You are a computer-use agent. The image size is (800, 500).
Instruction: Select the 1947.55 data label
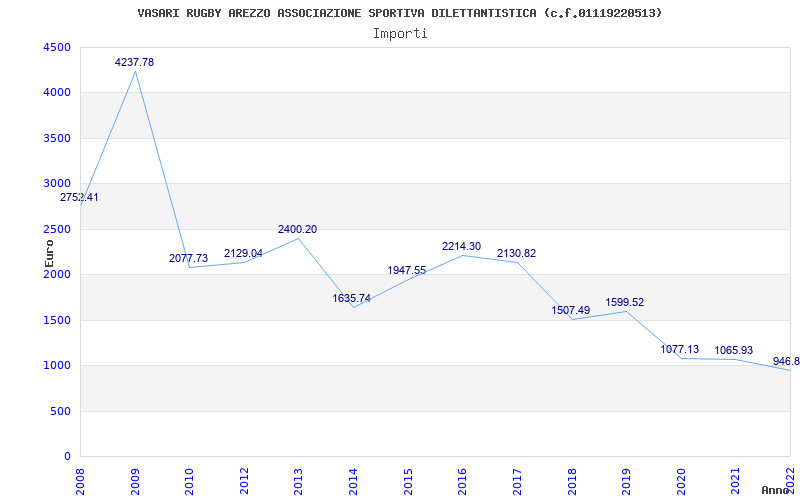[407, 270]
